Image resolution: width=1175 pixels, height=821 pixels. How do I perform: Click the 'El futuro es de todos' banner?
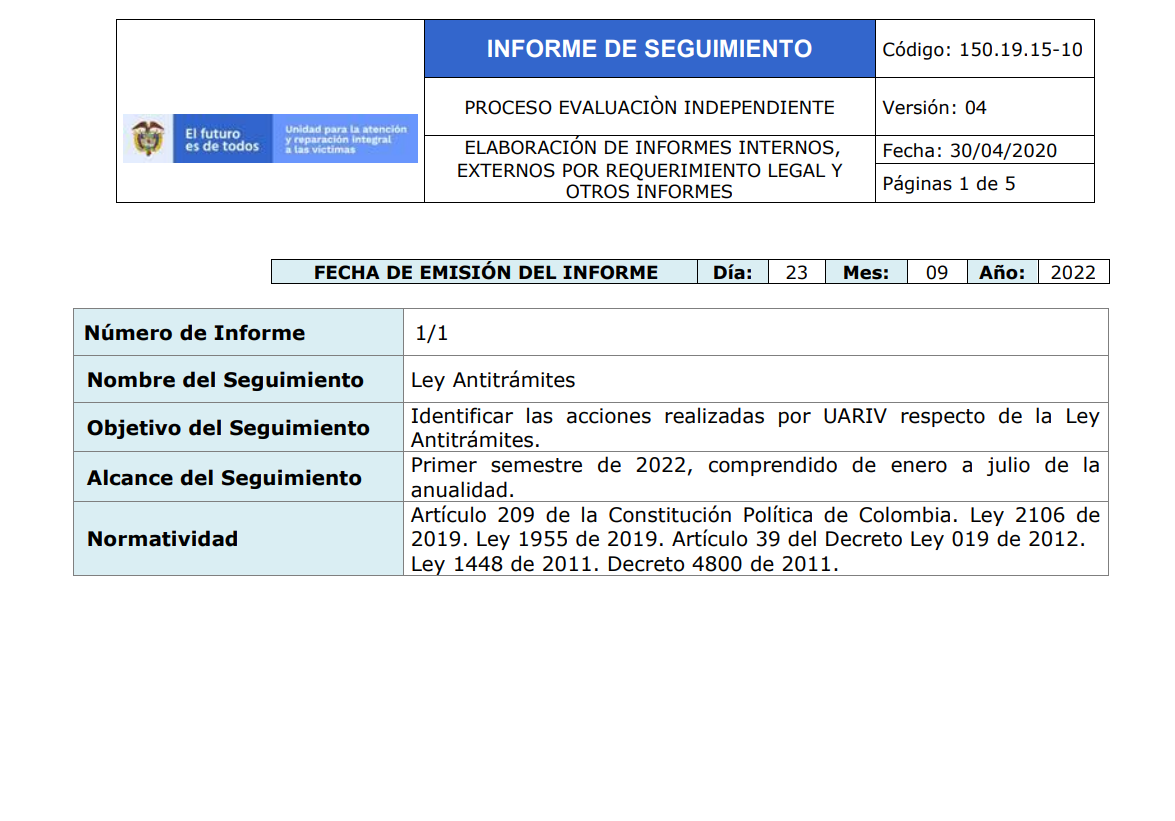tap(223, 139)
